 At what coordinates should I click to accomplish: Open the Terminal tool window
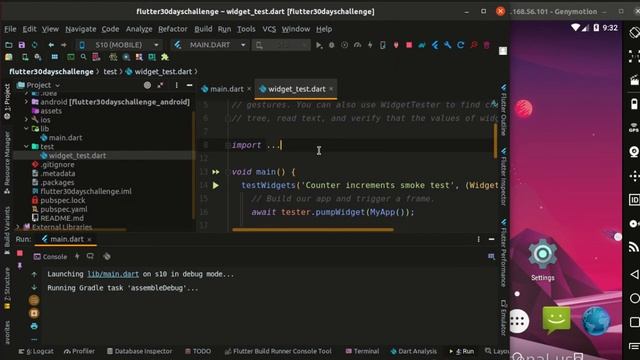tap(362, 351)
